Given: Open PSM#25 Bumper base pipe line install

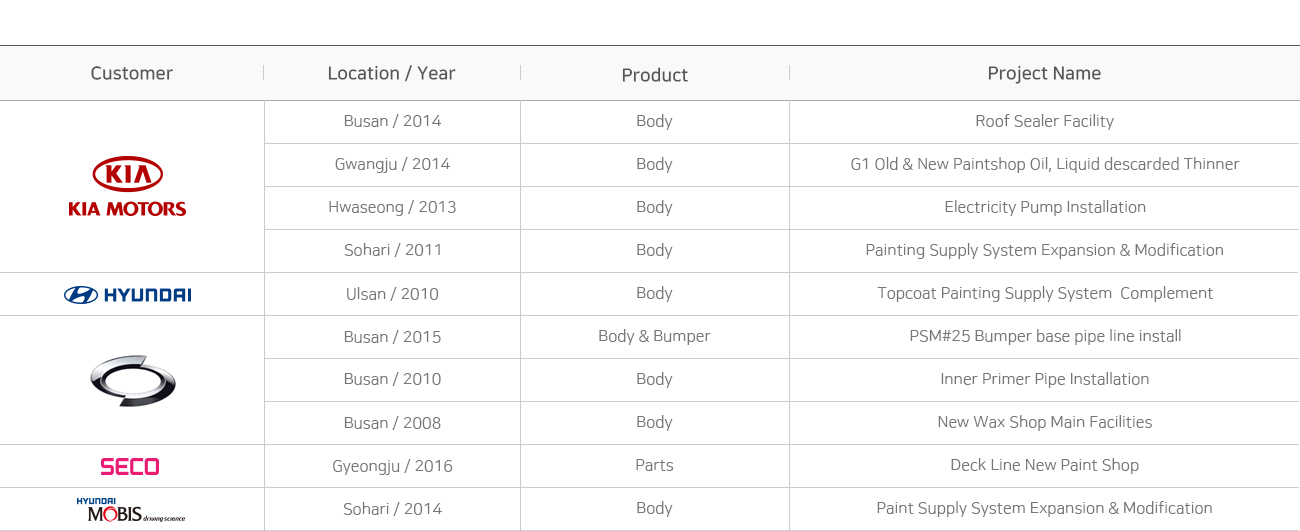Looking at the screenshot, I should pyautogui.click(x=1045, y=336).
